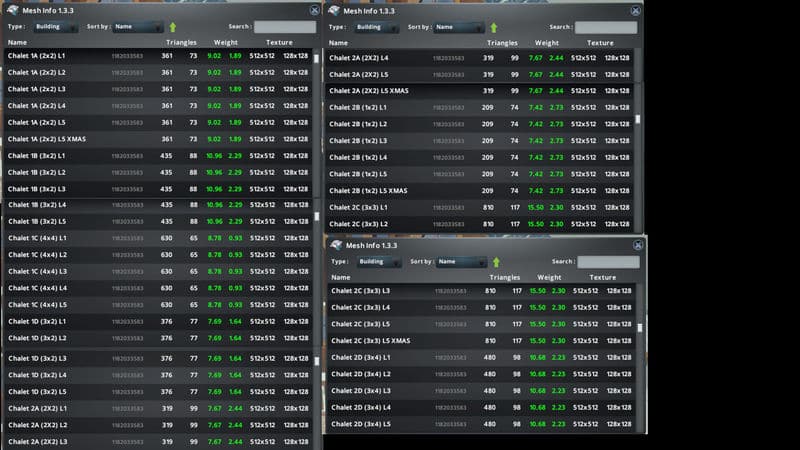The height and width of the screenshot is (450, 800).
Task: Close the bottom-right Mesh Info panel
Action: pos(638,244)
